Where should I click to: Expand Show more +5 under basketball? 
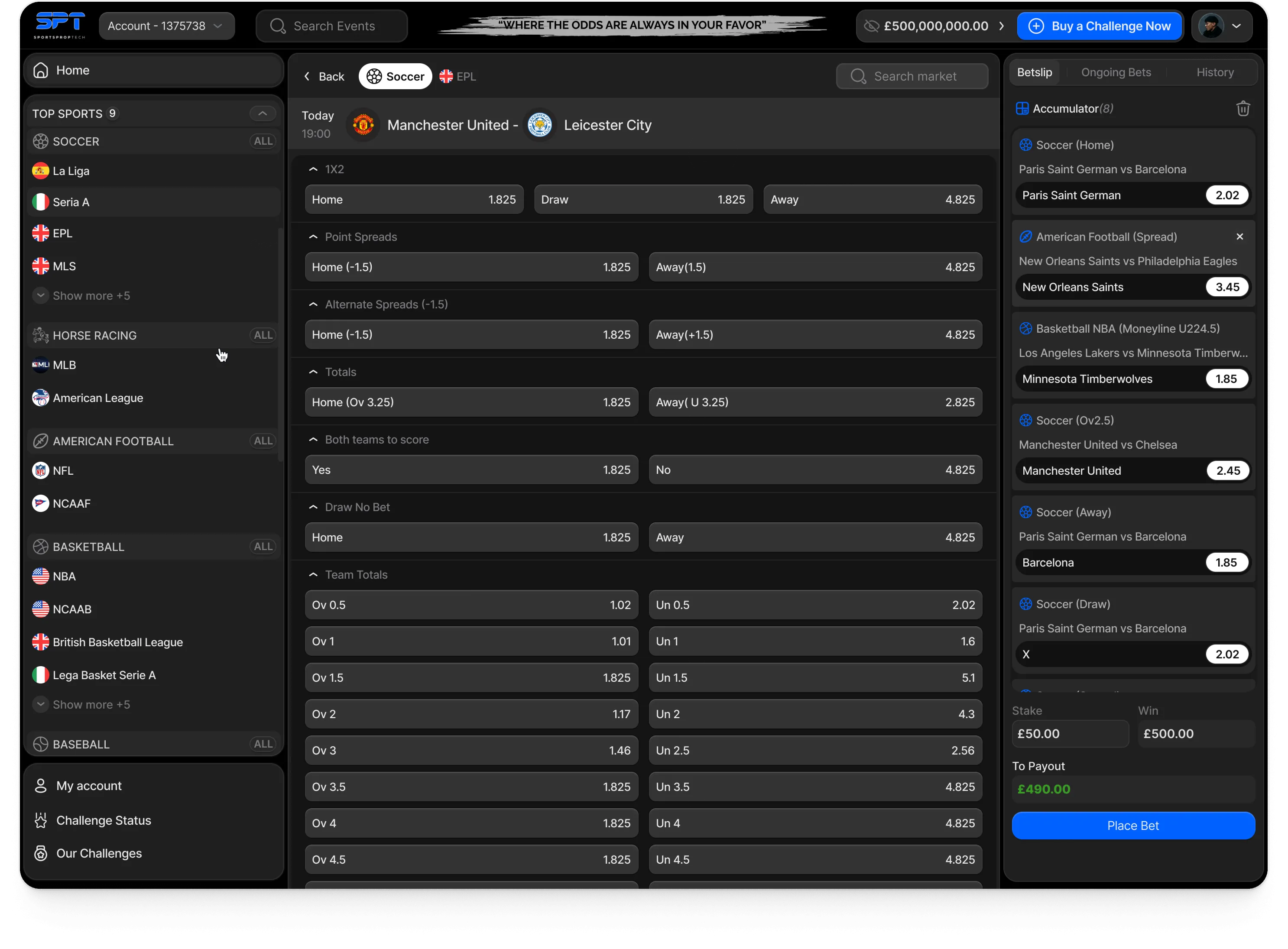coord(81,704)
